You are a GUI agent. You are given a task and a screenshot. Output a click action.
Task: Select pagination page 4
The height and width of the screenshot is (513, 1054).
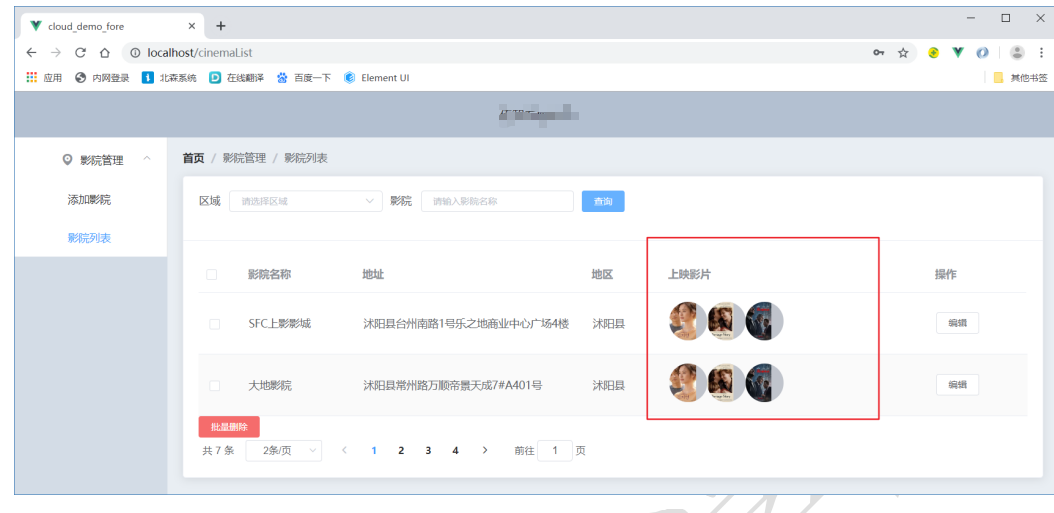tap(455, 450)
